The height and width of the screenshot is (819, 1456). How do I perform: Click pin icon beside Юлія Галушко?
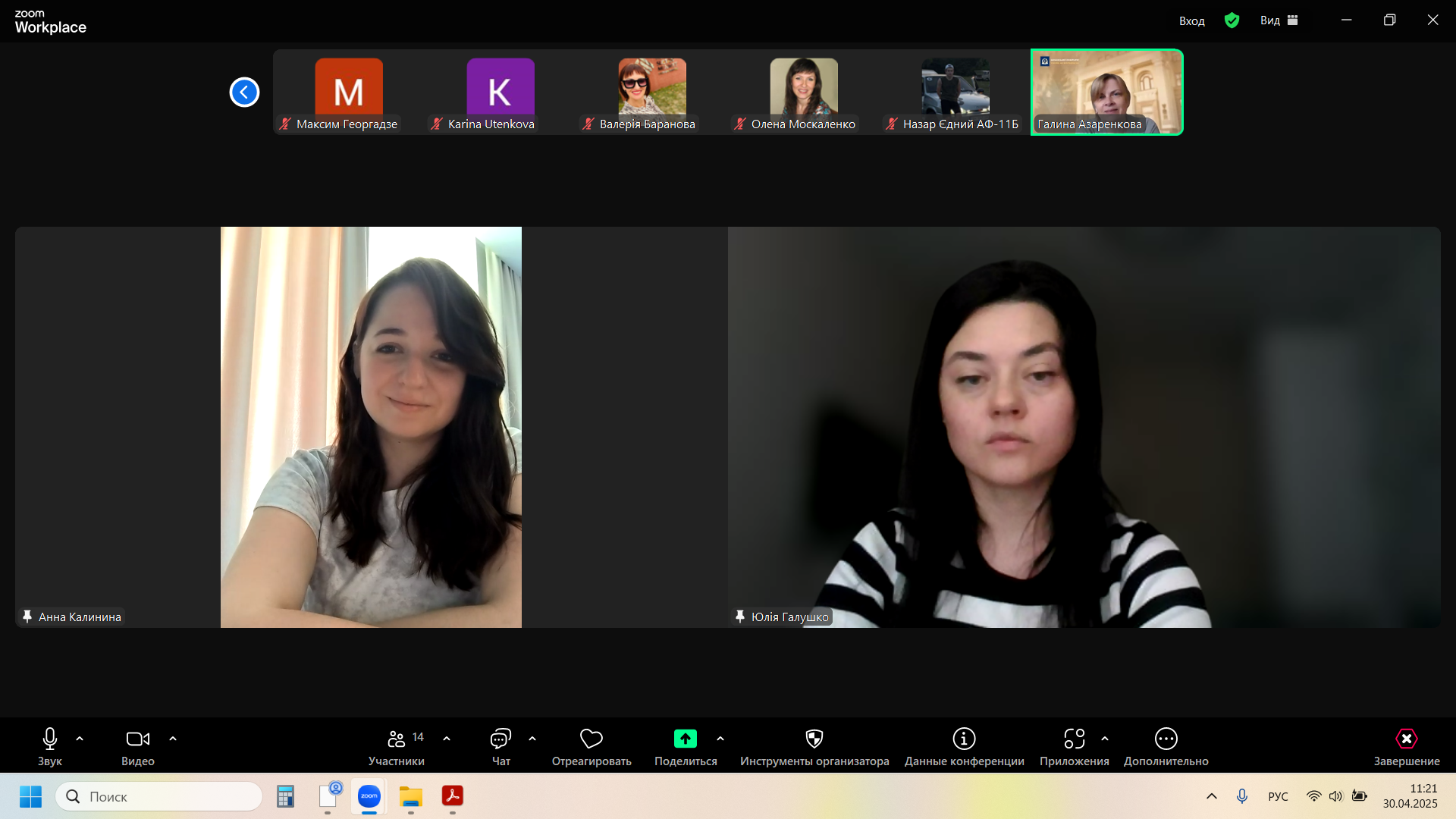(x=740, y=617)
